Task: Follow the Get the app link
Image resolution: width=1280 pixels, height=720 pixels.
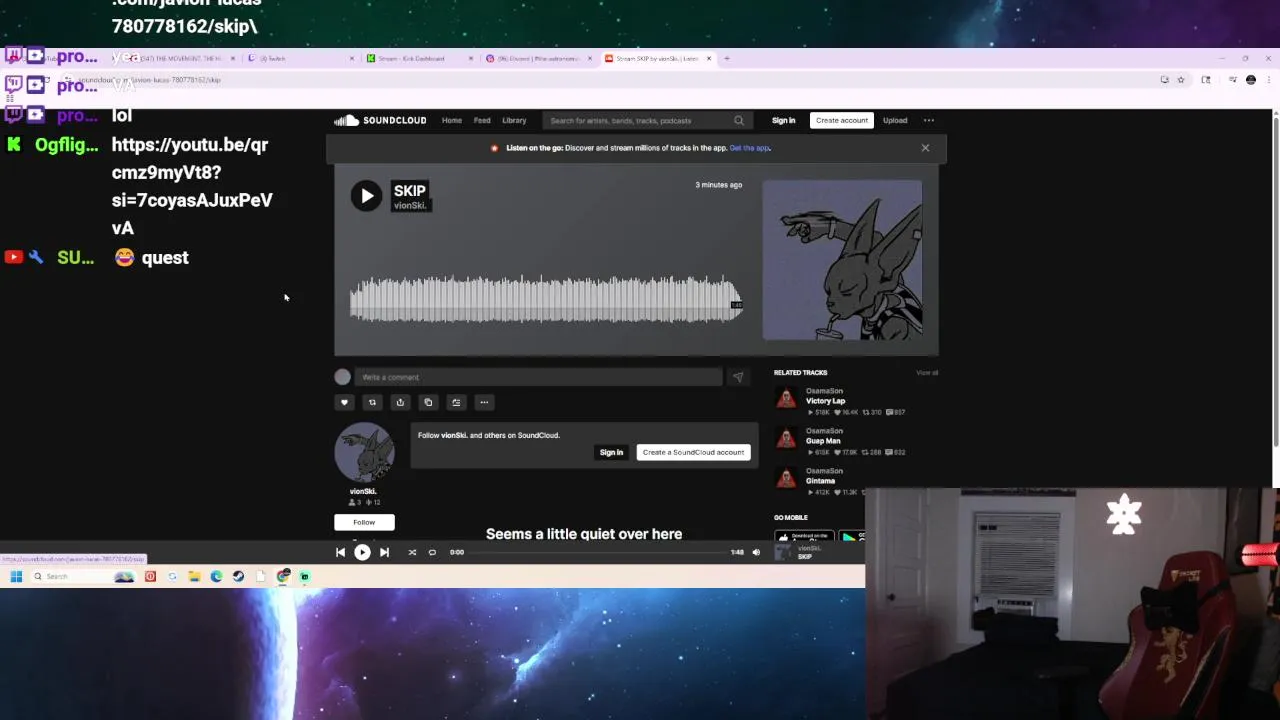Action: click(750, 148)
